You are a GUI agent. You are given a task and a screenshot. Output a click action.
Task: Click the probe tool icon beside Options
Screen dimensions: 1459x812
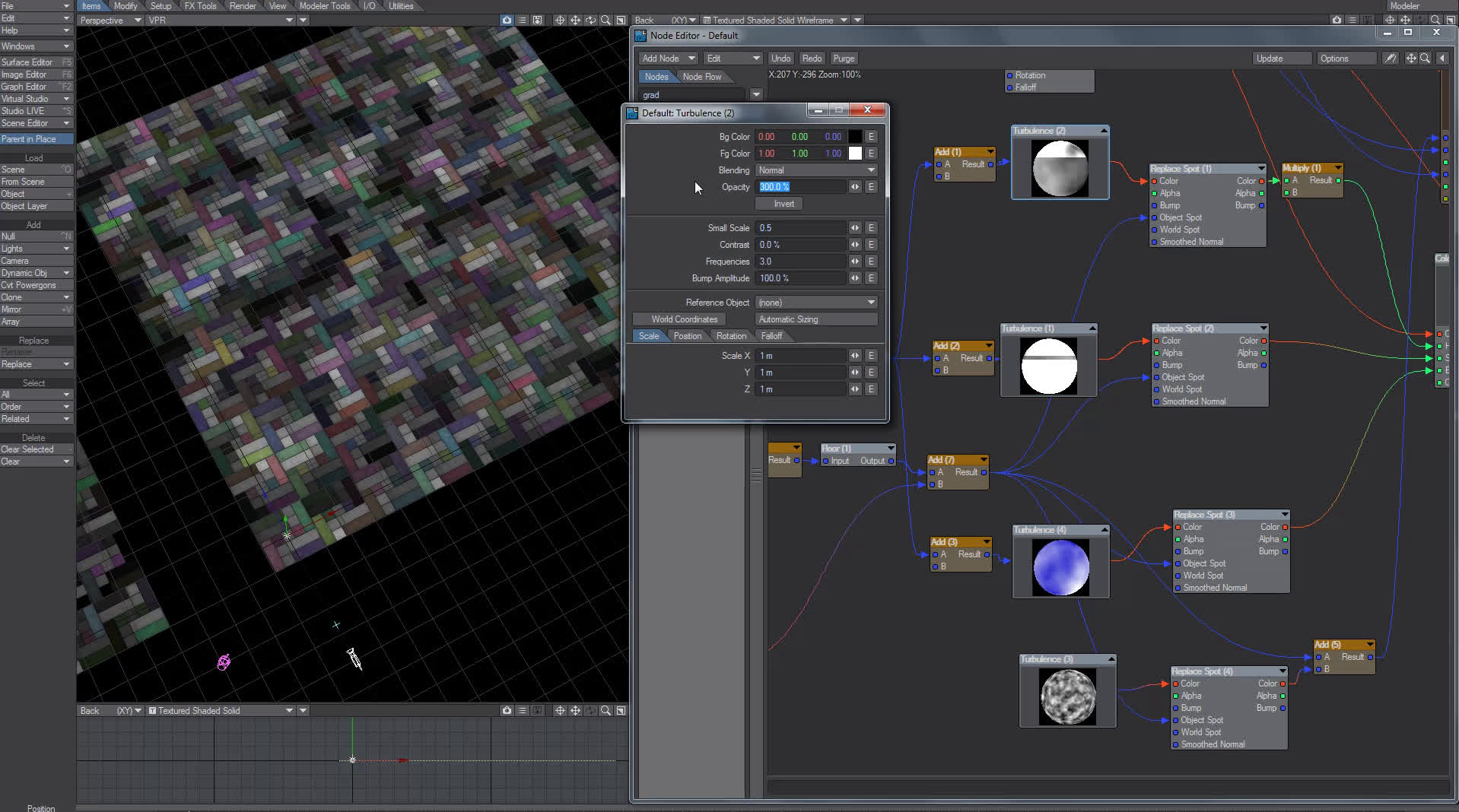[1391, 59]
